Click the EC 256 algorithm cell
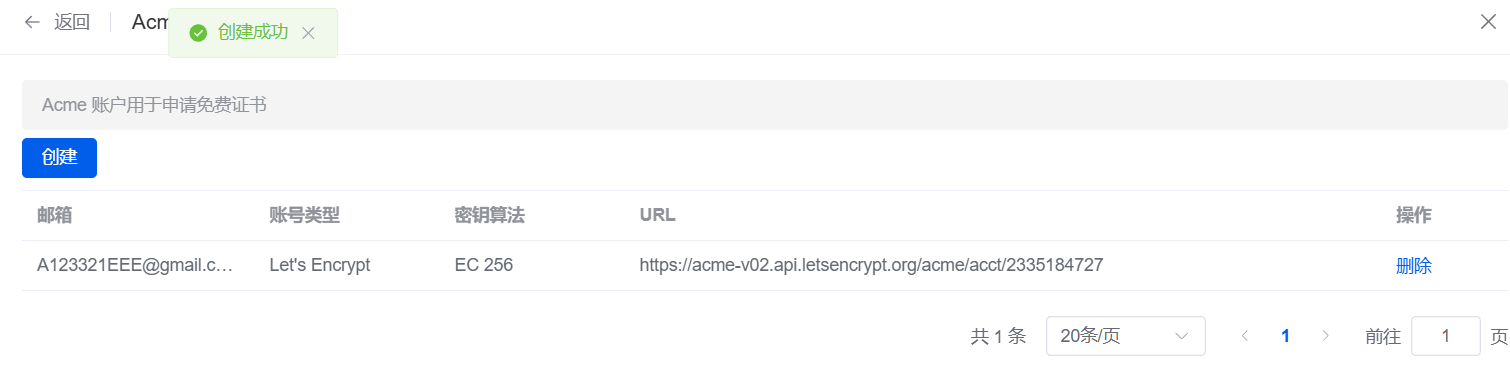The height and width of the screenshot is (366, 1510). [x=484, y=265]
